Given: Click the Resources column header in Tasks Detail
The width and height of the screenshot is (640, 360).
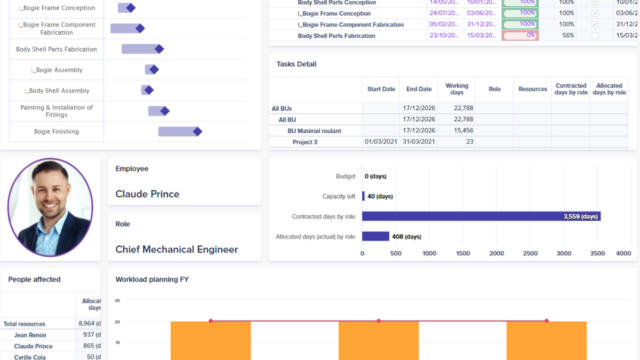Looking at the screenshot, I should click(533, 89).
